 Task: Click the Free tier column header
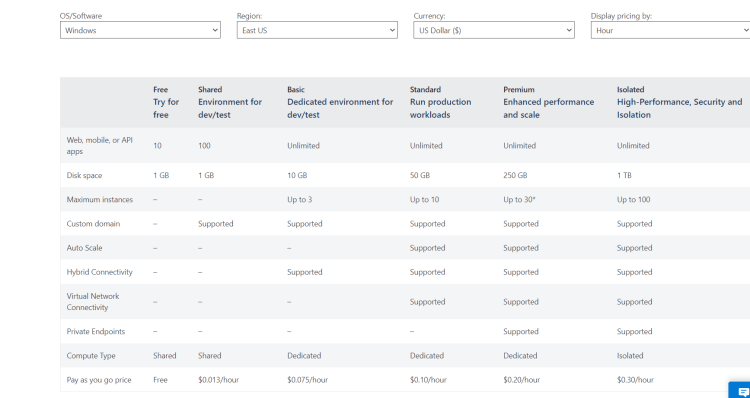tap(166, 102)
